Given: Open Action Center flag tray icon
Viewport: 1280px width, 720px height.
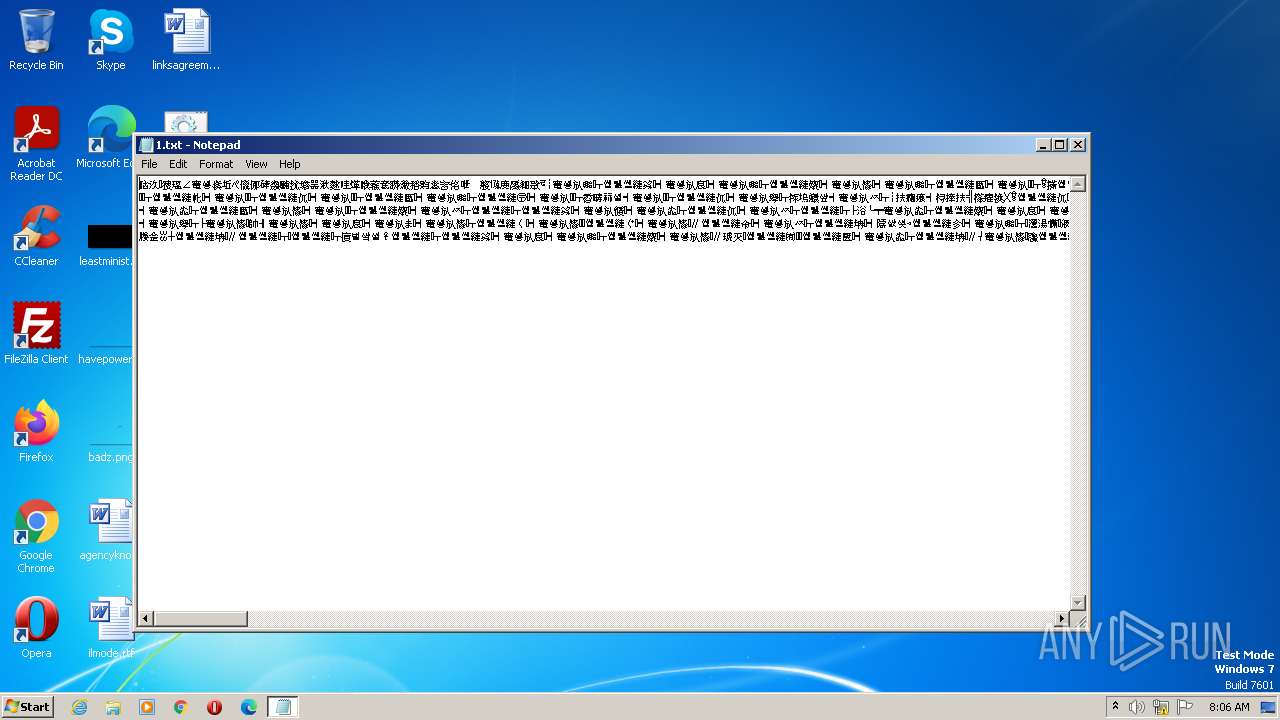Looking at the screenshot, I should pyautogui.click(x=1185, y=707).
